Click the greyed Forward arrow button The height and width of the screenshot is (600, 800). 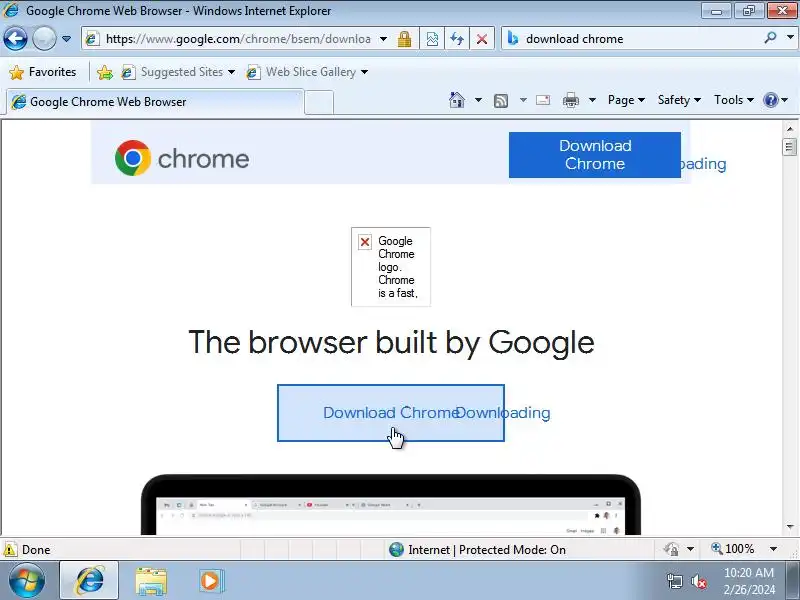coord(44,39)
